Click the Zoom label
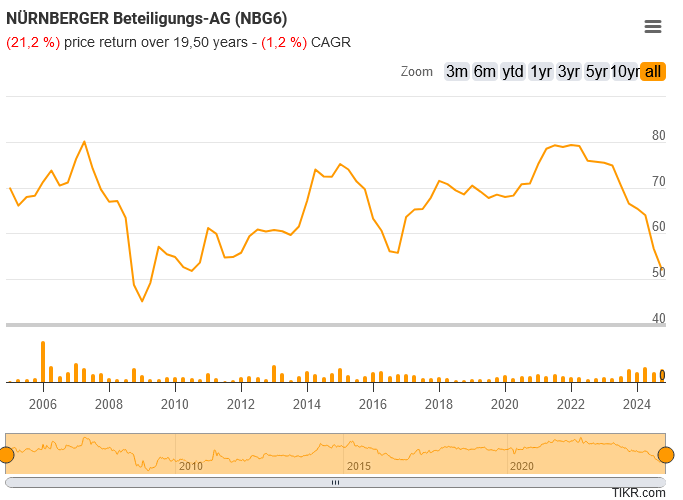The image size is (683, 500). tap(416, 71)
